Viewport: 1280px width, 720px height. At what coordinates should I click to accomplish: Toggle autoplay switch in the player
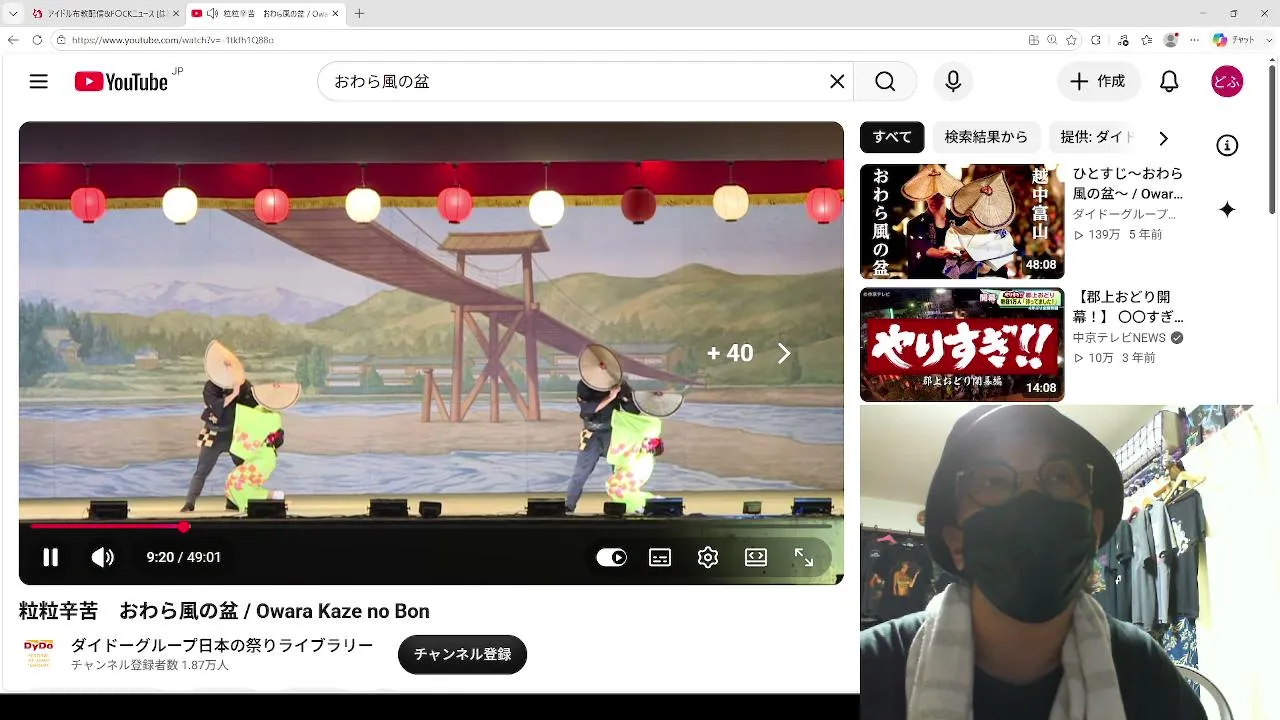[x=611, y=558]
